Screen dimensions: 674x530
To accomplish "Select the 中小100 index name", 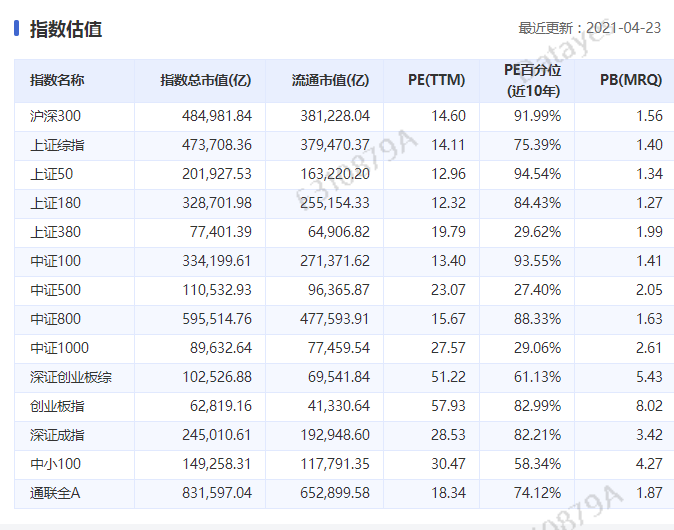I will click(54, 464).
